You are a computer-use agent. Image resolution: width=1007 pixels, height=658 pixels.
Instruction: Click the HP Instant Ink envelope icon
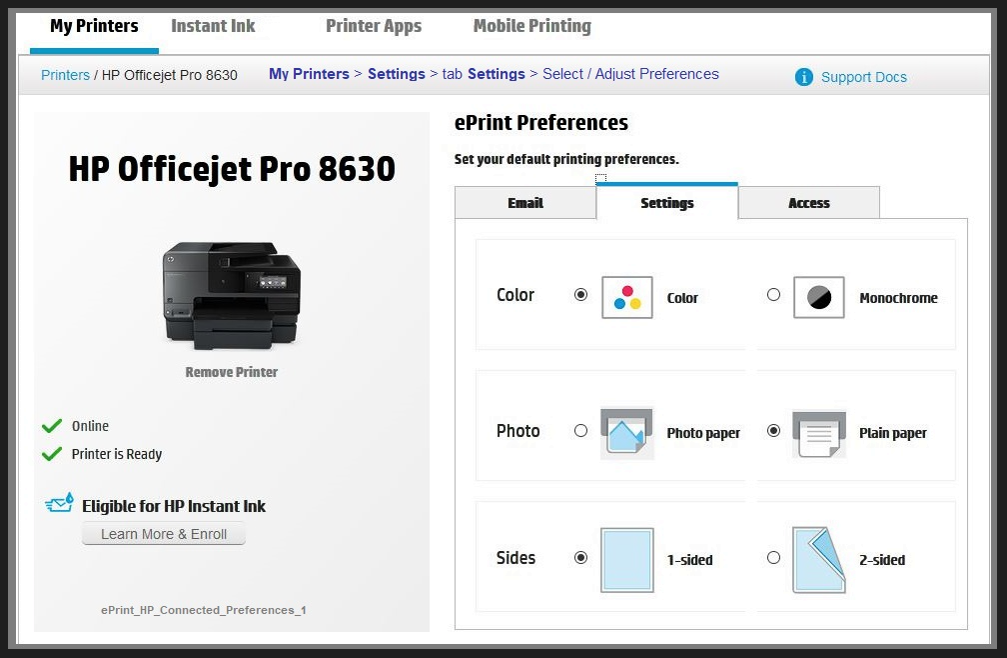tap(59, 504)
